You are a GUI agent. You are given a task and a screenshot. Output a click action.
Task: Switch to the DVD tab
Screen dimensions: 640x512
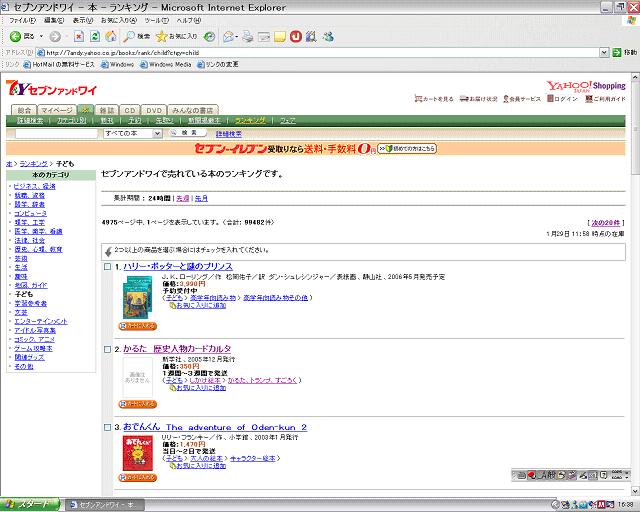pos(154,110)
